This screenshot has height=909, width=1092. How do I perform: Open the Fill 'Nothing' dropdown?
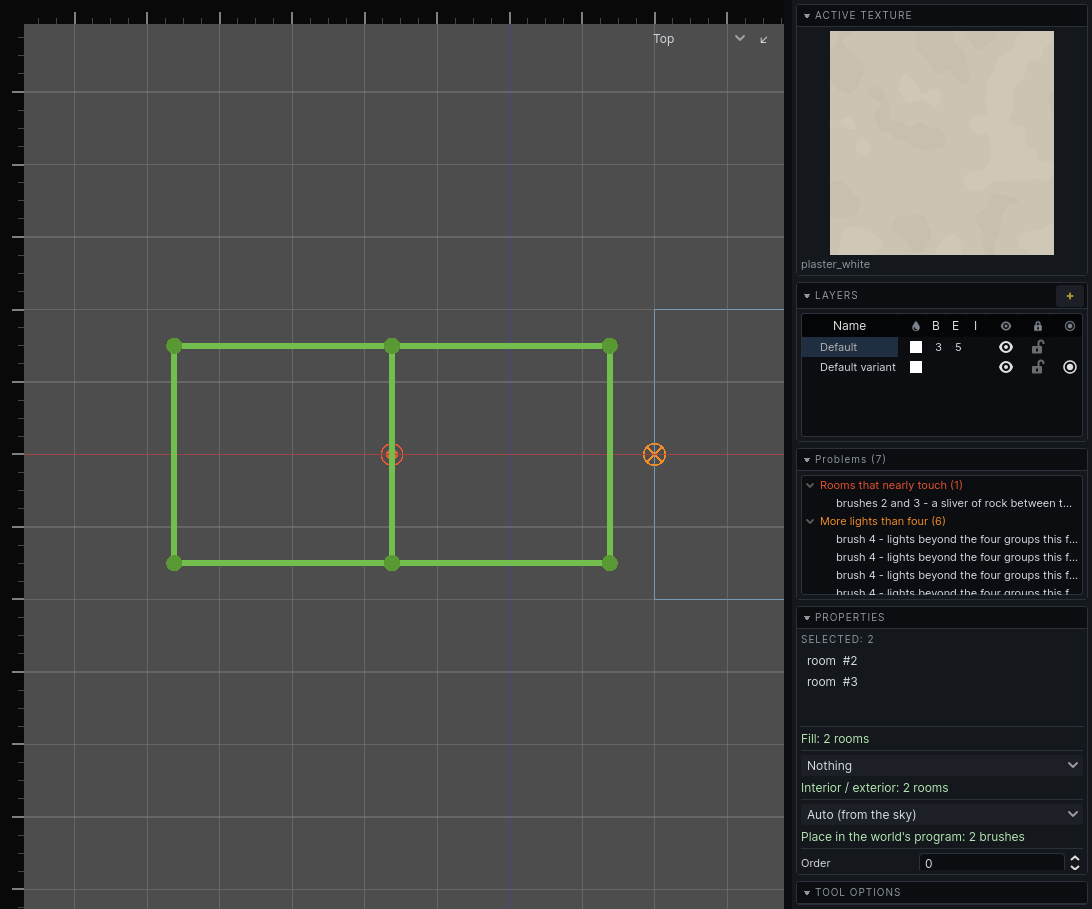tap(942, 766)
